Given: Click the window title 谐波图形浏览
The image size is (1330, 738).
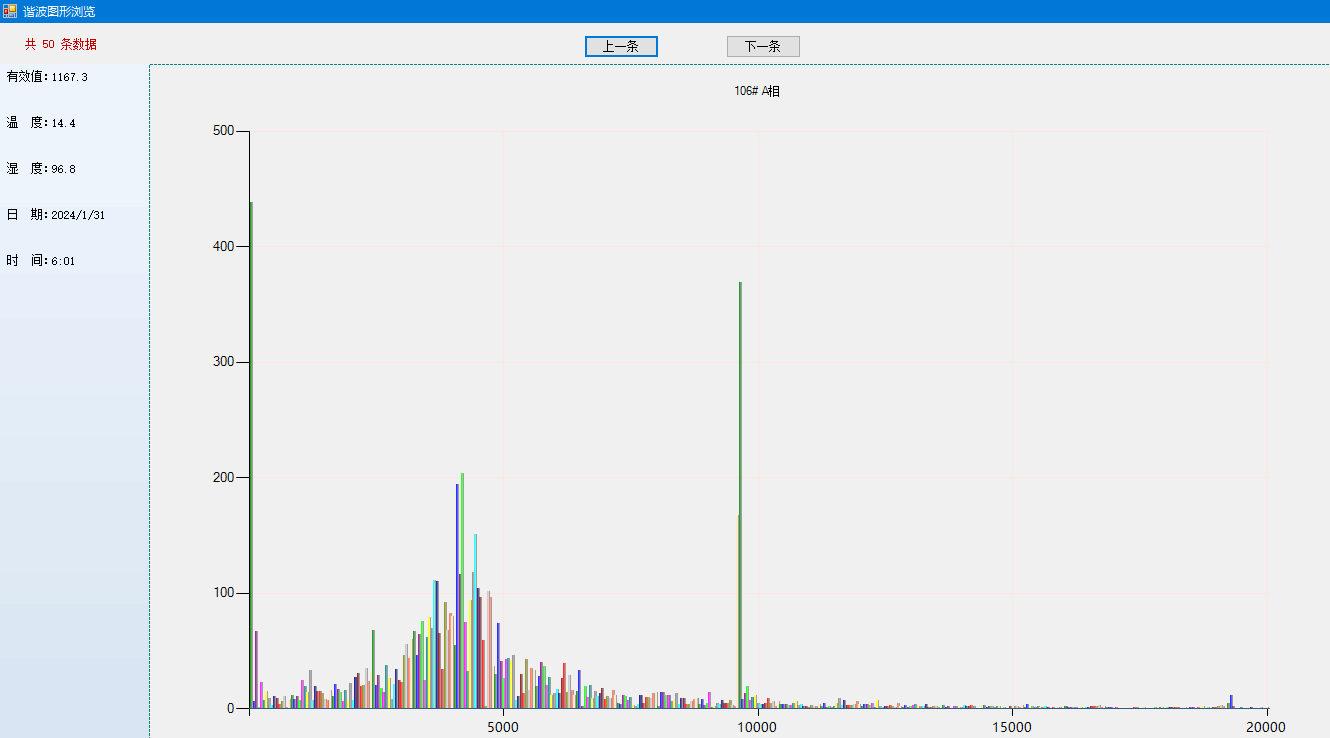Looking at the screenshot, I should point(59,11).
